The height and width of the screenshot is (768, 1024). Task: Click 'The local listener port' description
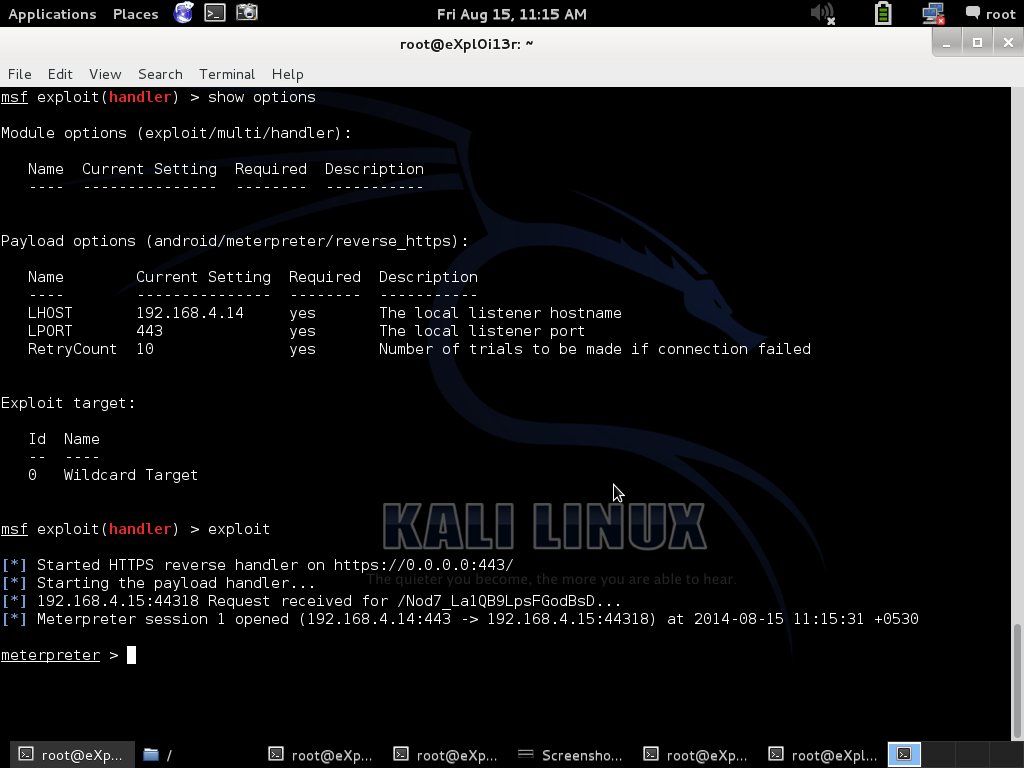tap(482, 331)
